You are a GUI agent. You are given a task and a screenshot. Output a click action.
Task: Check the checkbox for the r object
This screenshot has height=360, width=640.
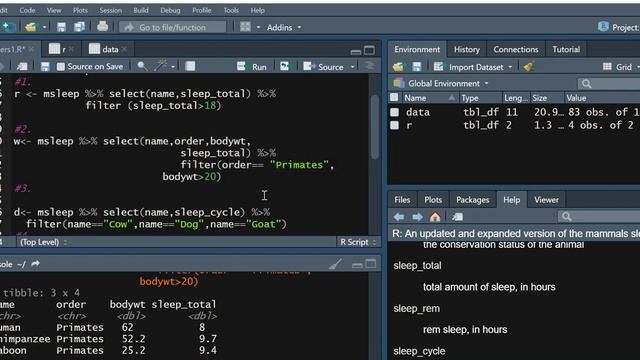click(394, 125)
